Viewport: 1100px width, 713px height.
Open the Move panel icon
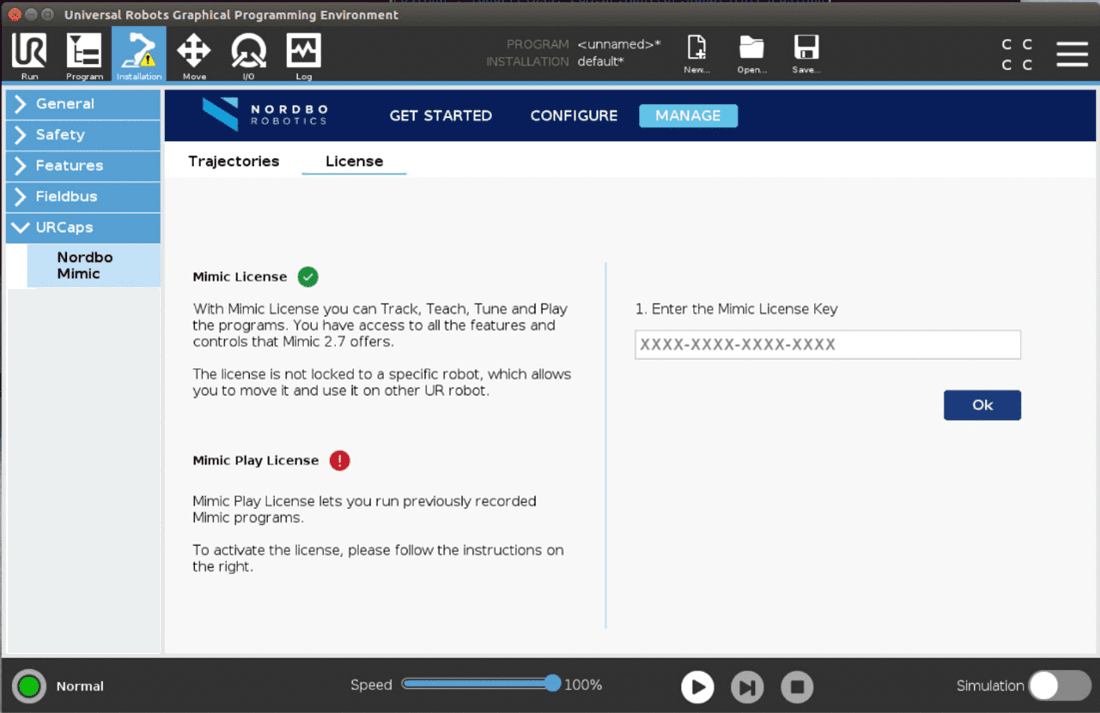(x=193, y=54)
